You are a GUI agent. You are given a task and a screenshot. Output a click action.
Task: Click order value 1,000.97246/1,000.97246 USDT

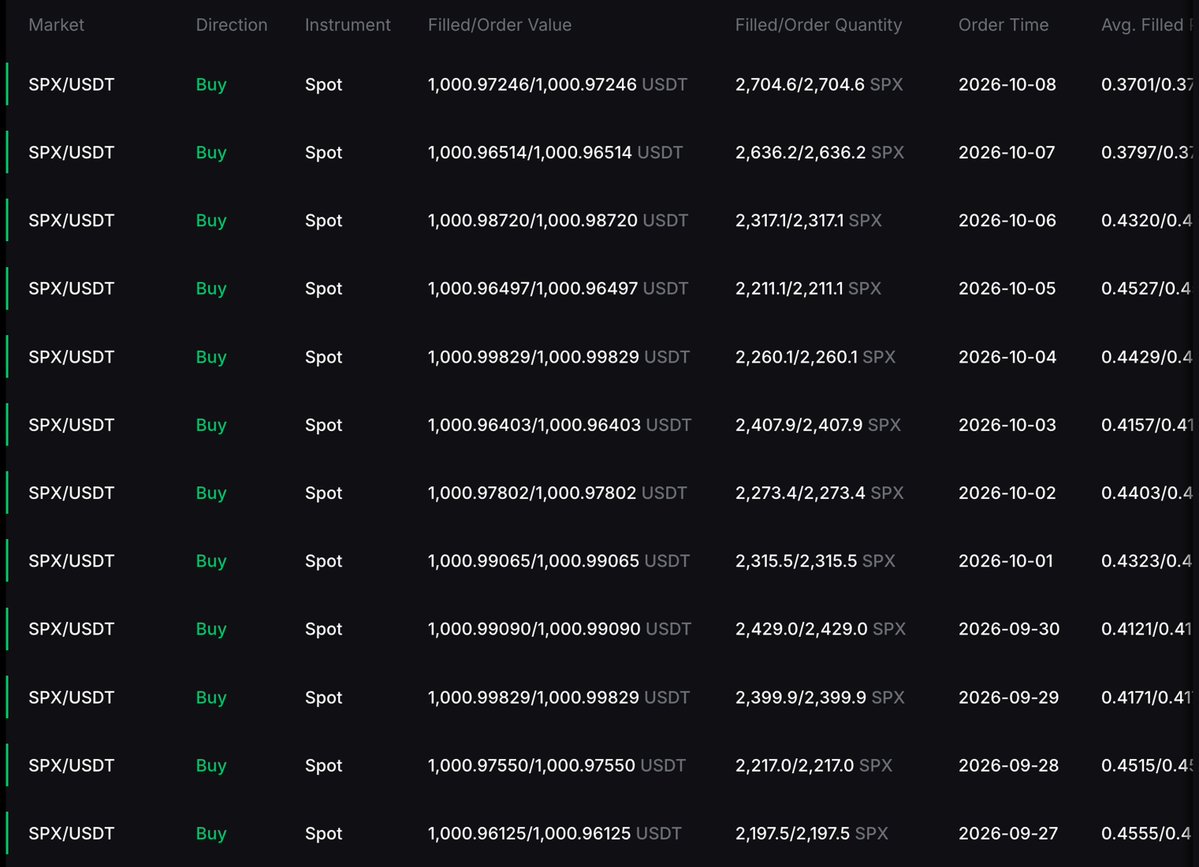click(x=557, y=85)
